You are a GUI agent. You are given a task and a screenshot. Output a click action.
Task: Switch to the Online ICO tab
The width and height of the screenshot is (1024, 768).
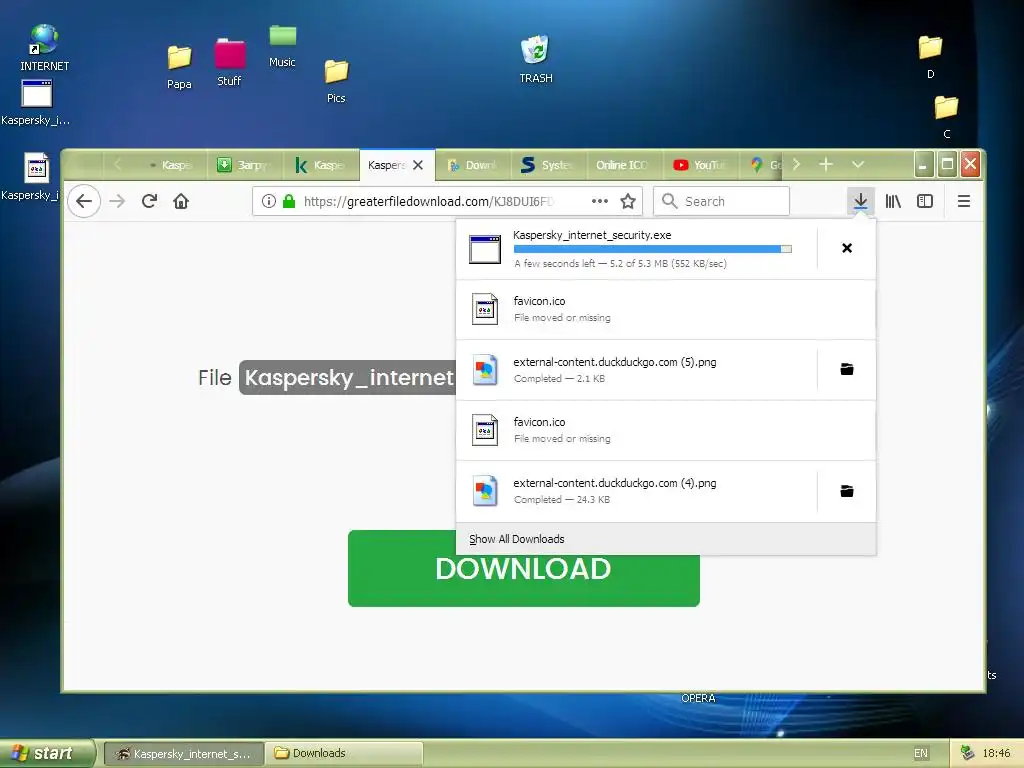[x=624, y=165]
